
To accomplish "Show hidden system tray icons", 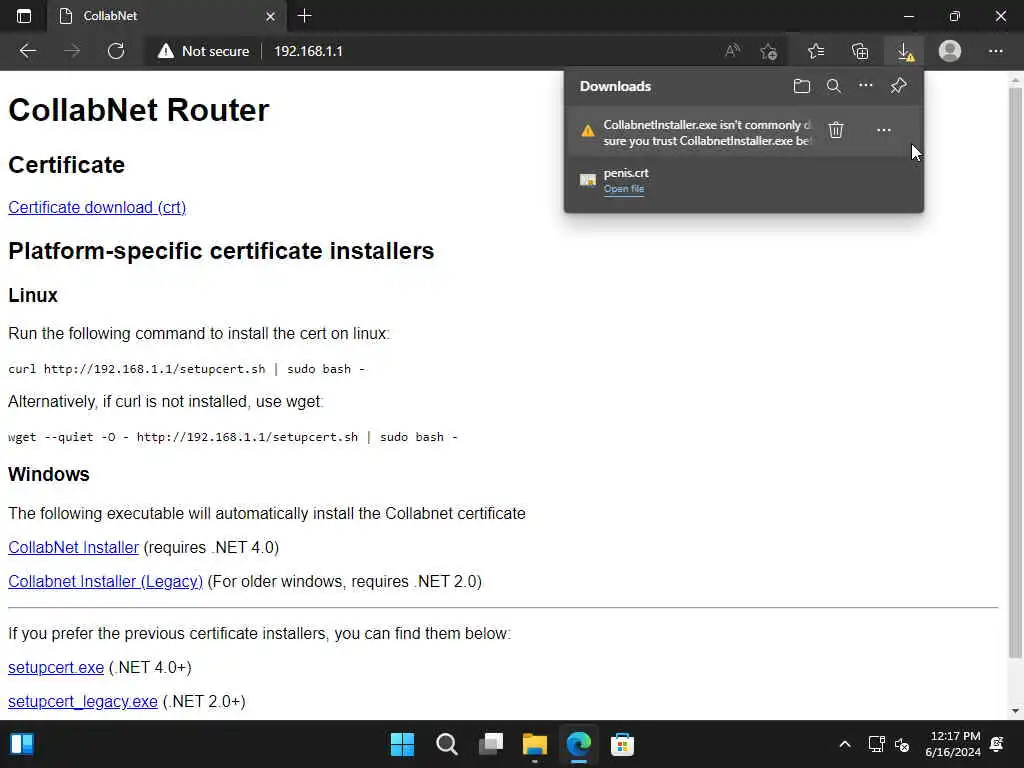I will click(x=844, y=744).
